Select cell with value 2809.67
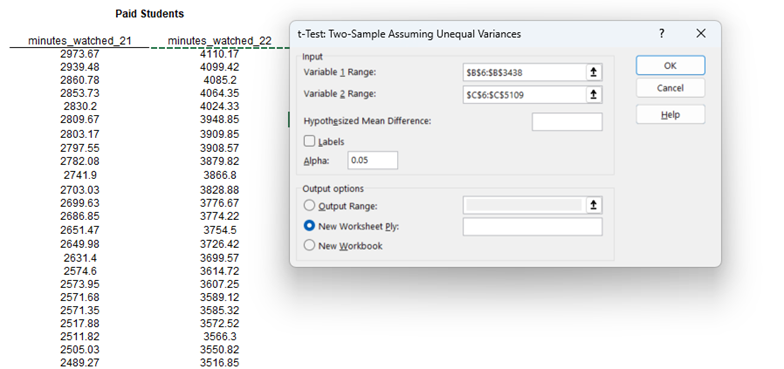The height and width of the screenshot is (369, 784). [80, 119]
